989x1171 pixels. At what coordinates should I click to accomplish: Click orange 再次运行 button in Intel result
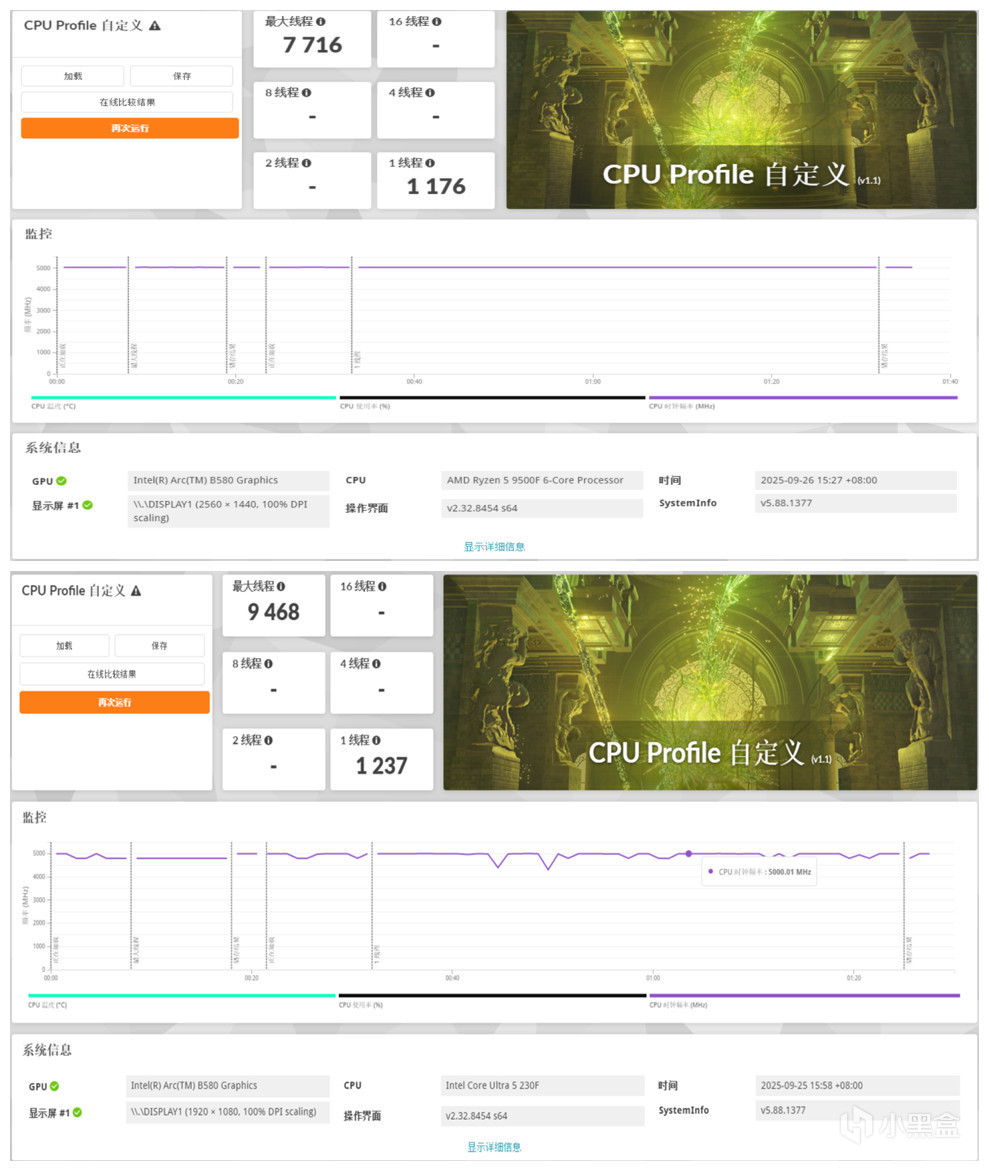114,702
